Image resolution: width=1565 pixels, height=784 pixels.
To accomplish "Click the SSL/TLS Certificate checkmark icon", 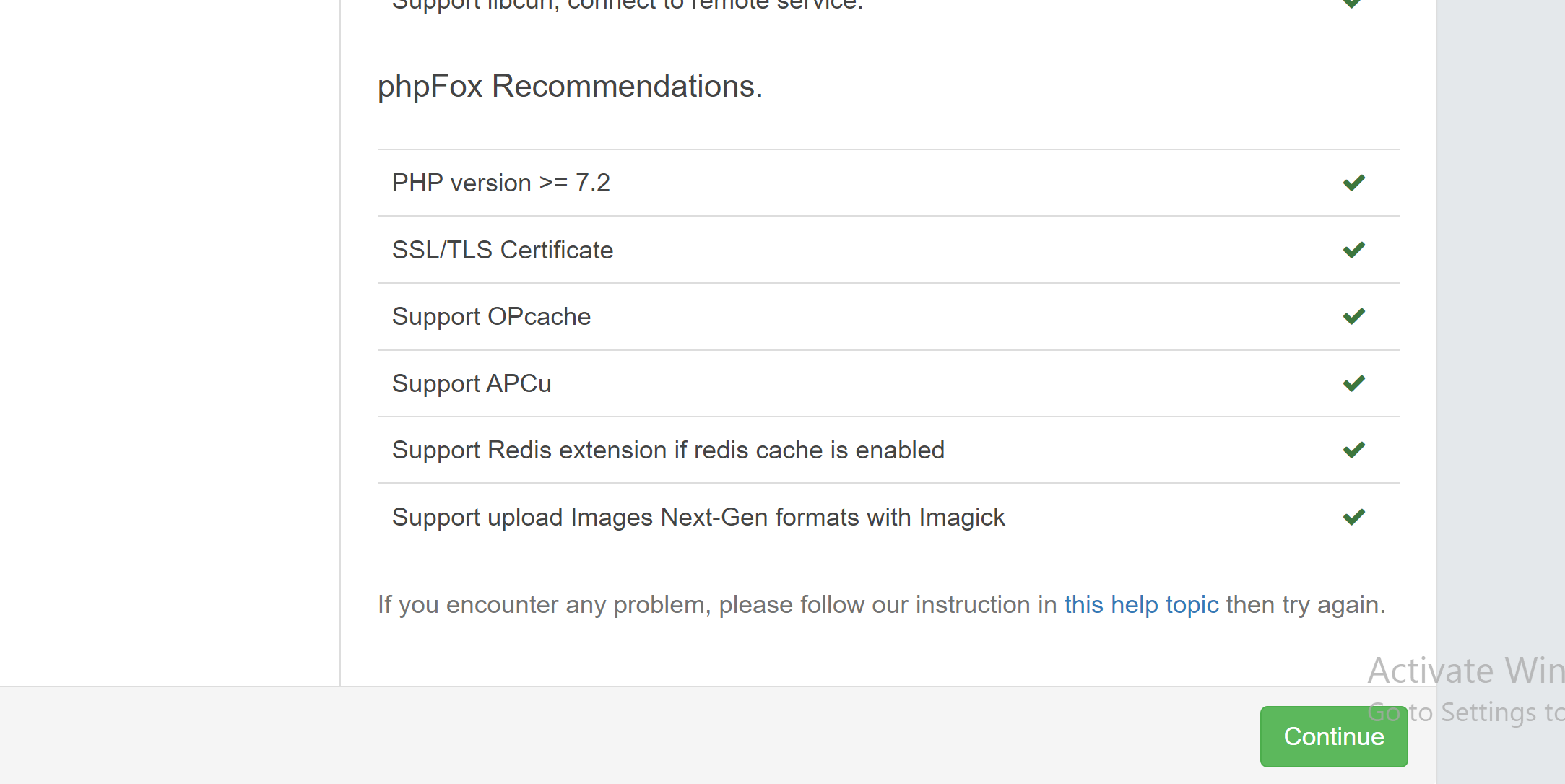I will pyautogui.click(x=1353, y=250).
